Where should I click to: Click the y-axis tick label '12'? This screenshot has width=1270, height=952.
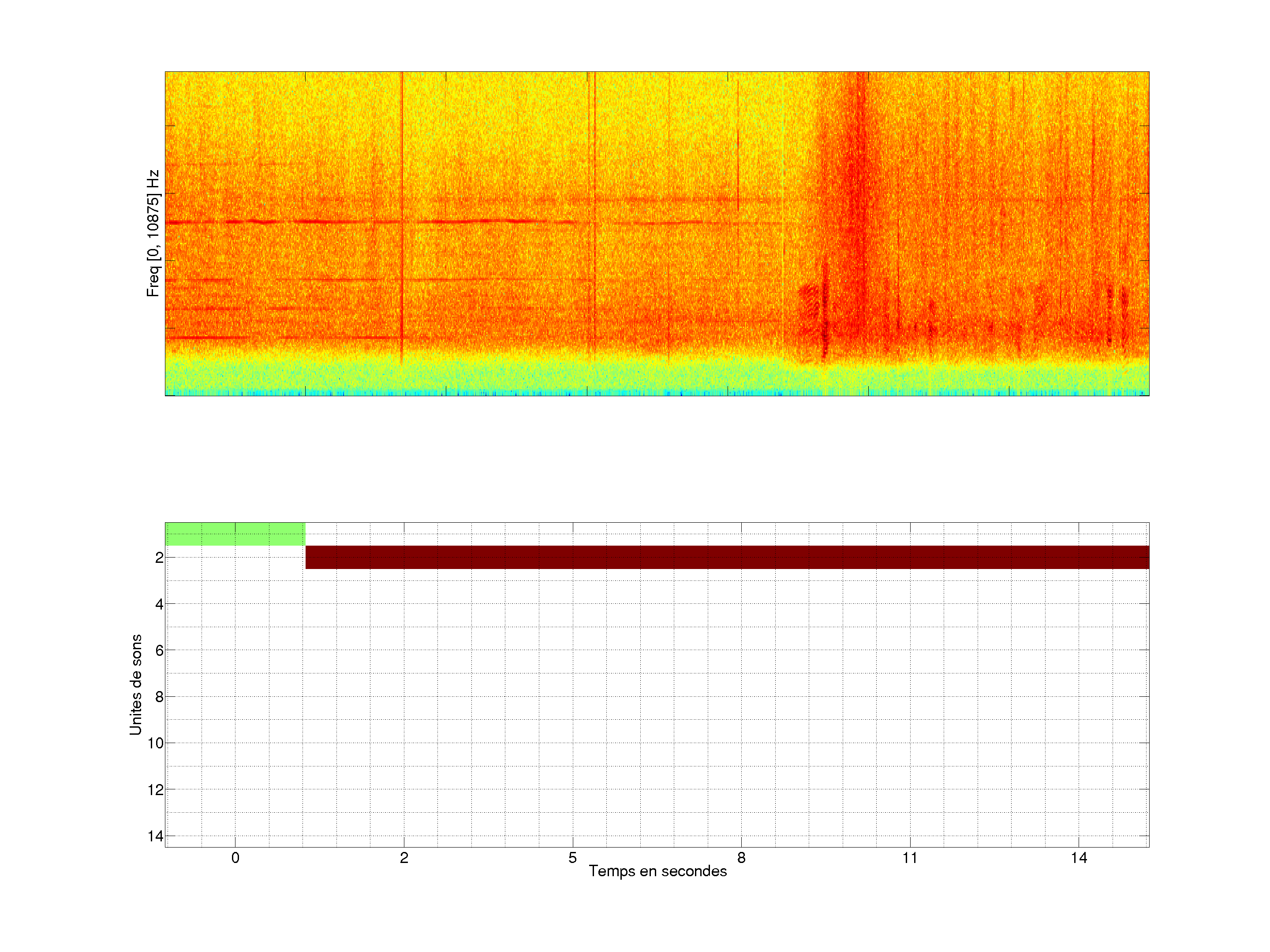click(x=156, y=790)
